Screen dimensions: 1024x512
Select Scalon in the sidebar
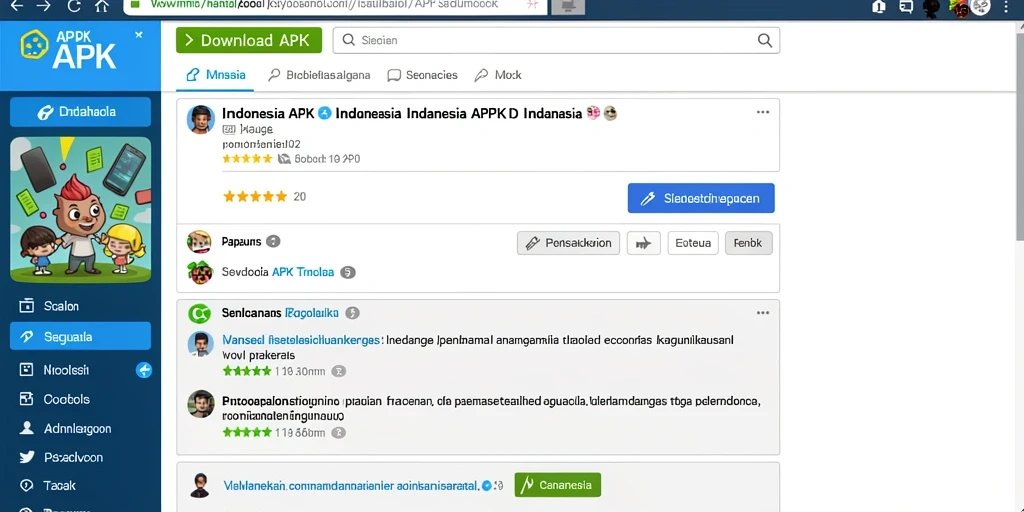[x=61, y=306]
